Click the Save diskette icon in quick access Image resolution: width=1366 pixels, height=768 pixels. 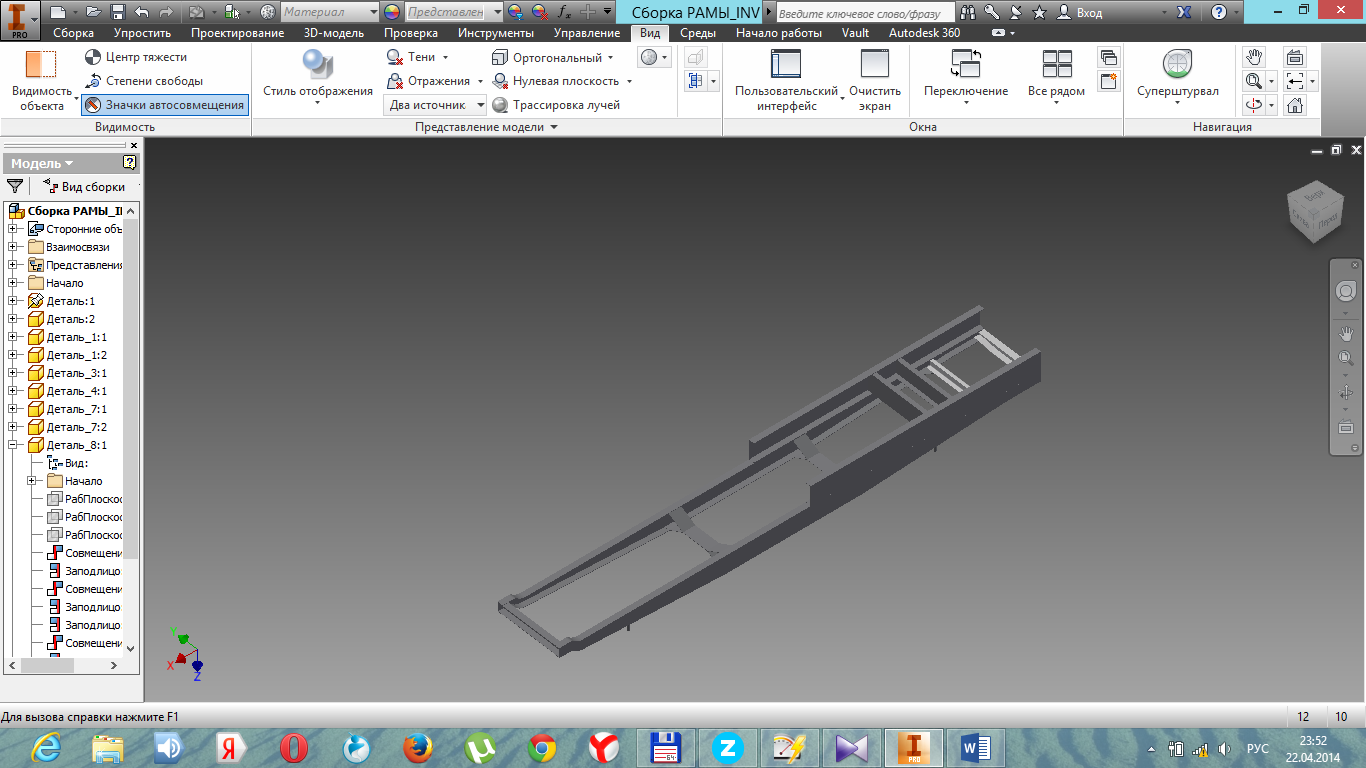point(118,12)
